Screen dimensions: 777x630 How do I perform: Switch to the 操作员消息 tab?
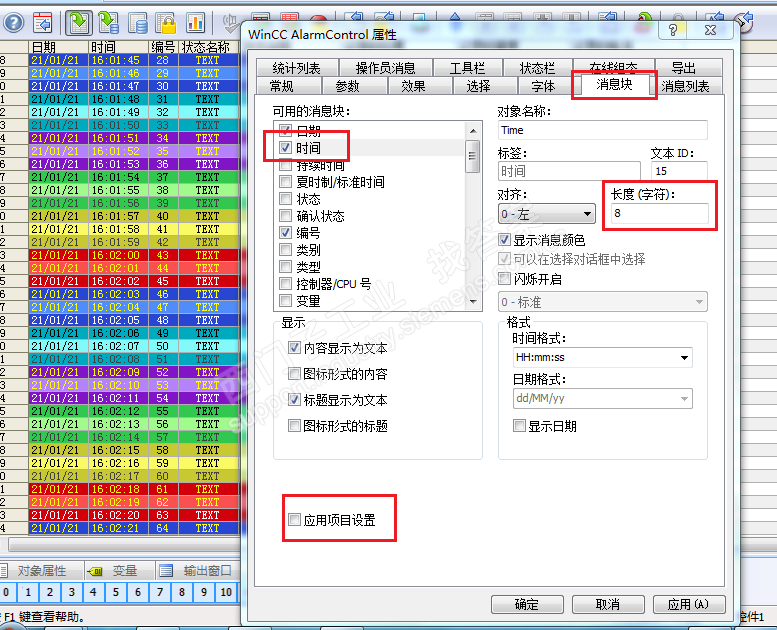click(x=385, y=68)
